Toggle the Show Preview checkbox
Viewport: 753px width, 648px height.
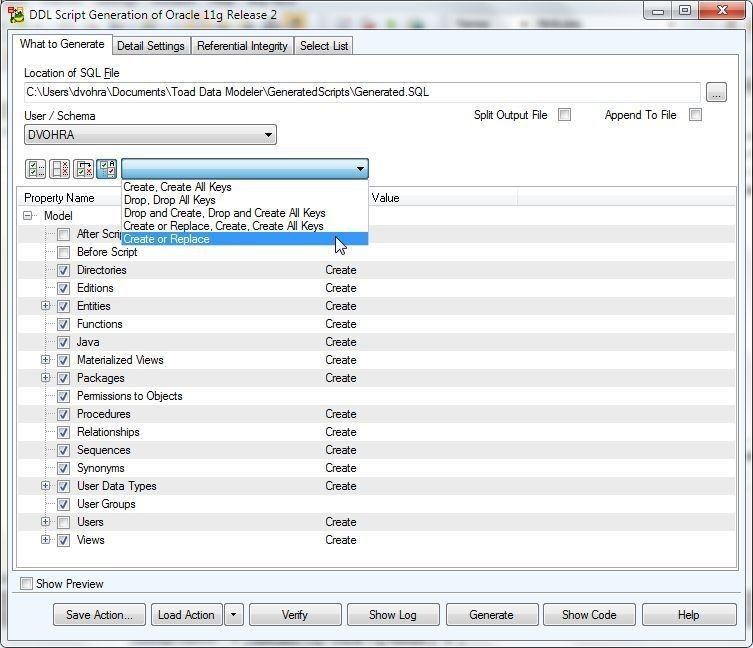(x=26, y=584)
